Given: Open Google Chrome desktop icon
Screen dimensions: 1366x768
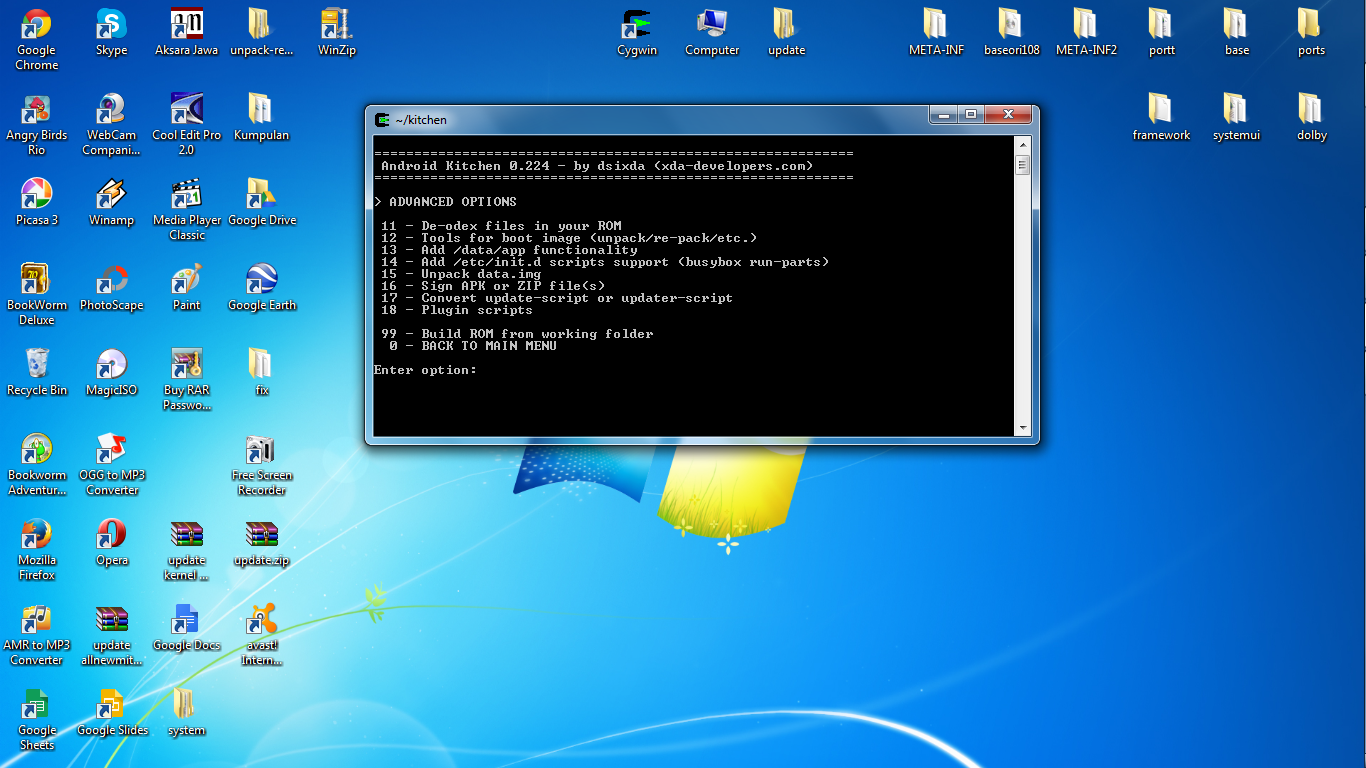Looking at the screenshot, I should click(x=37, y=39).
